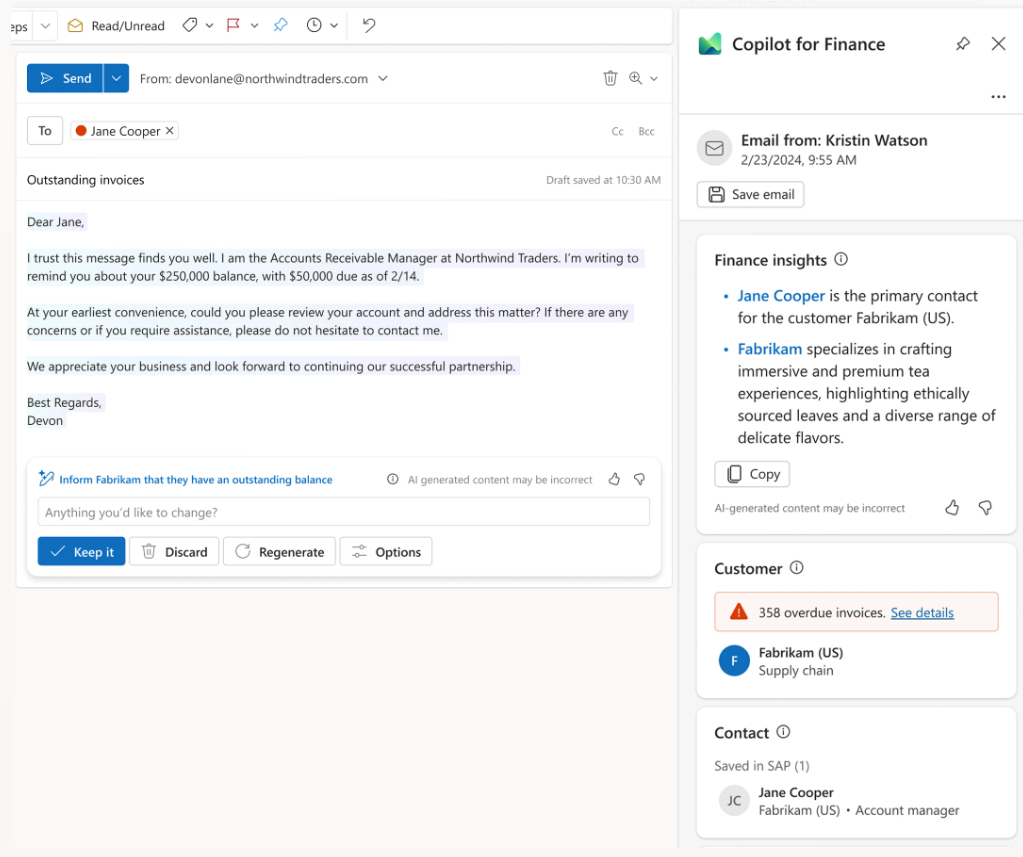Click the 'Anything you'd like to change?' field
This screenshot has width=1023, height=857.
[x=344, y=512]
